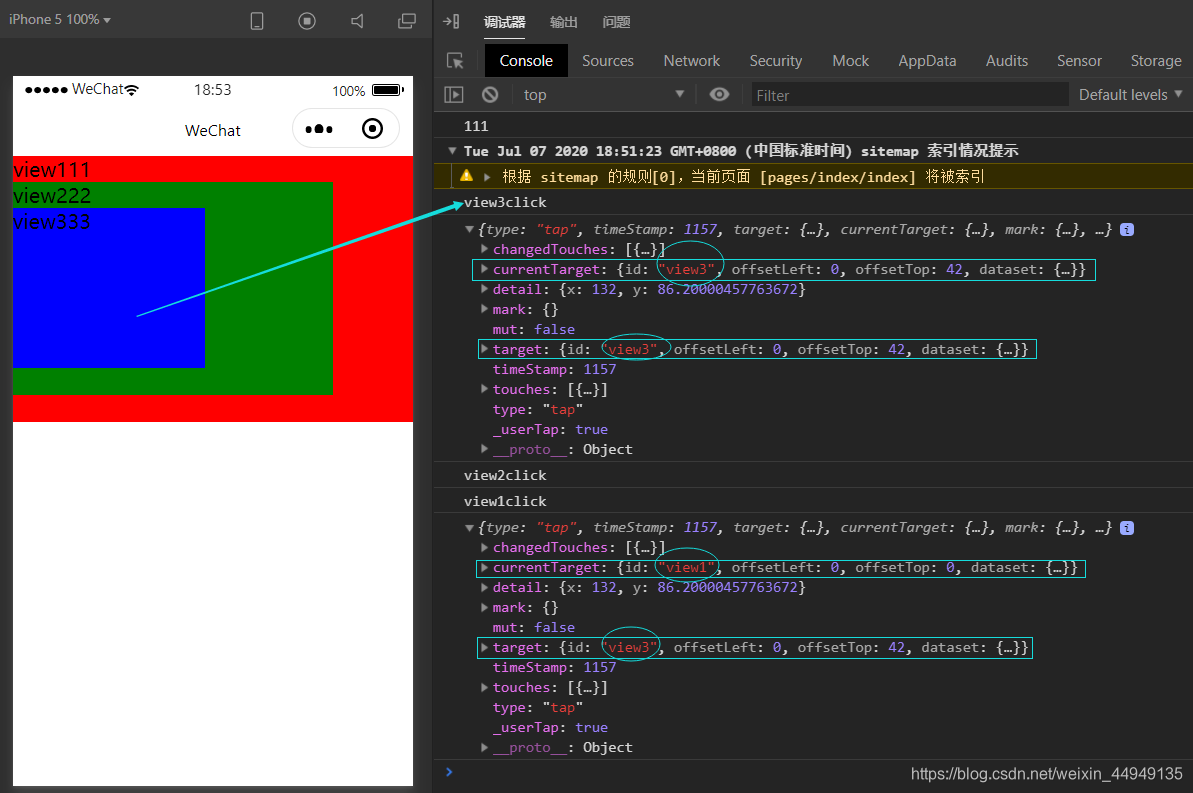Click the second type: "tap" row
The width and height of the screenshot is (1193, 793).
point(538,707)
